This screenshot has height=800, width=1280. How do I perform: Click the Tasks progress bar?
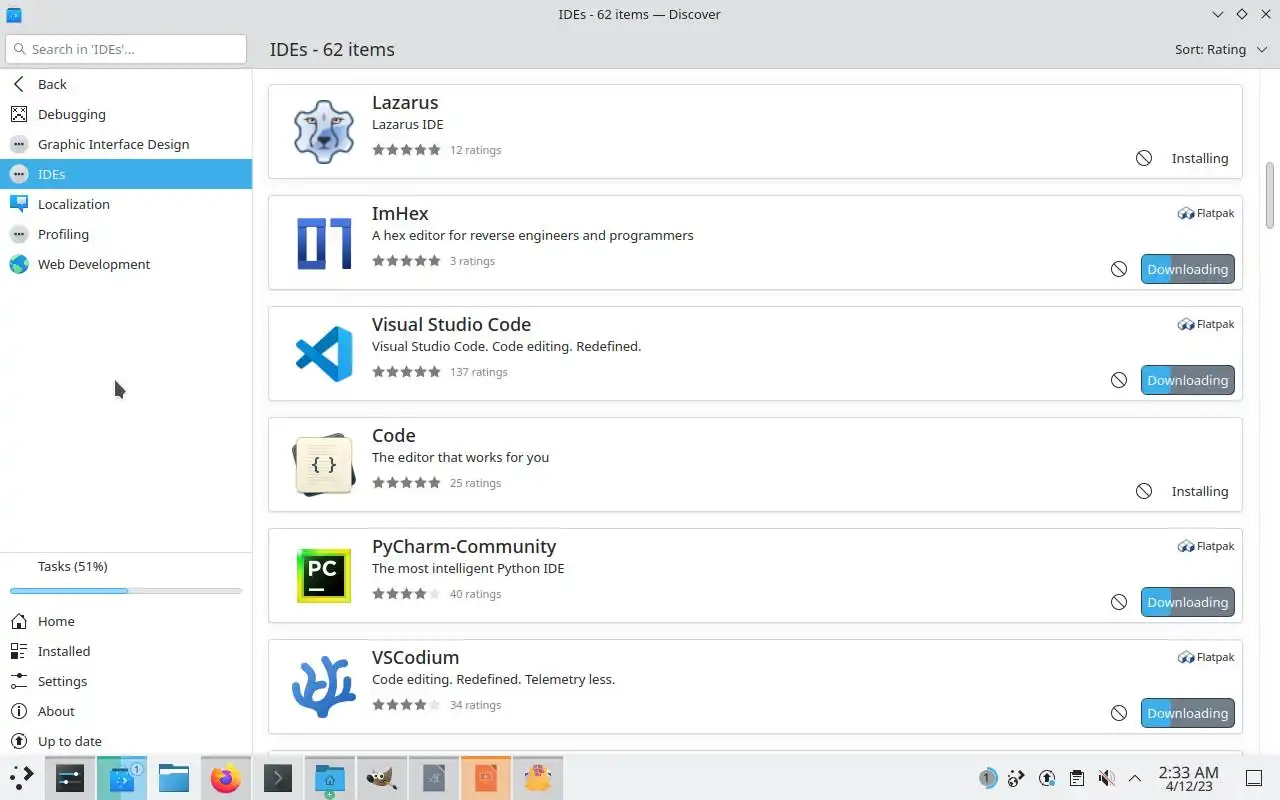coord(126,591)
